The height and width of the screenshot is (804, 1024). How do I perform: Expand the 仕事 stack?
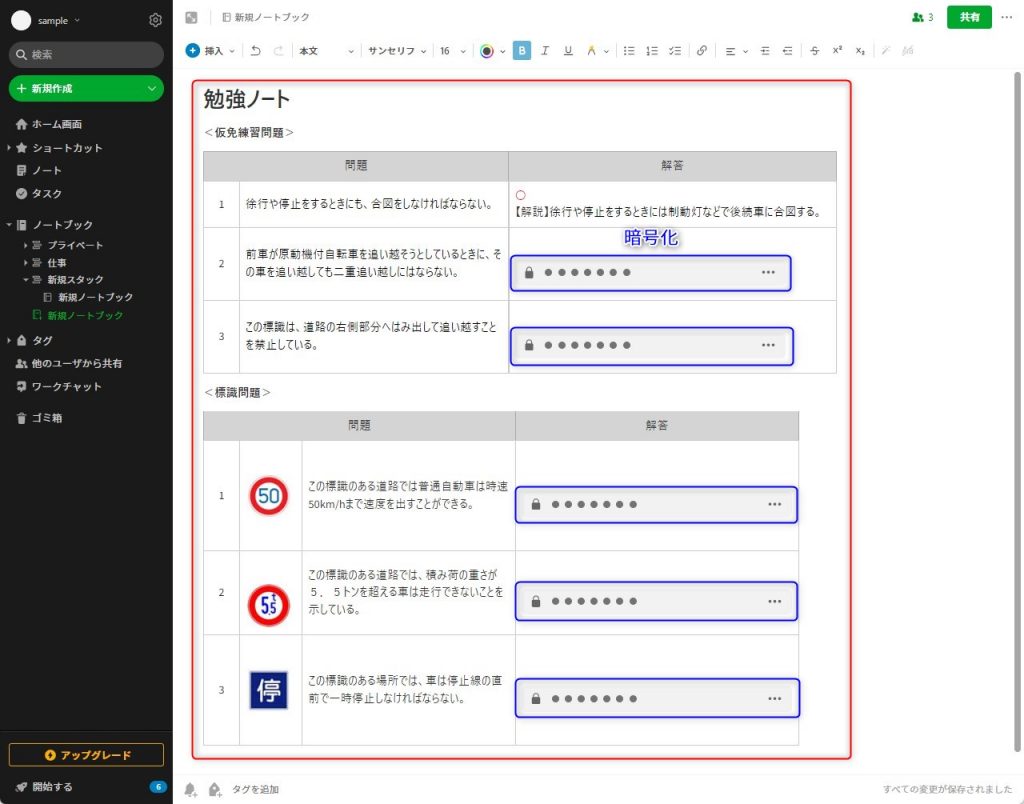point(25,263)
